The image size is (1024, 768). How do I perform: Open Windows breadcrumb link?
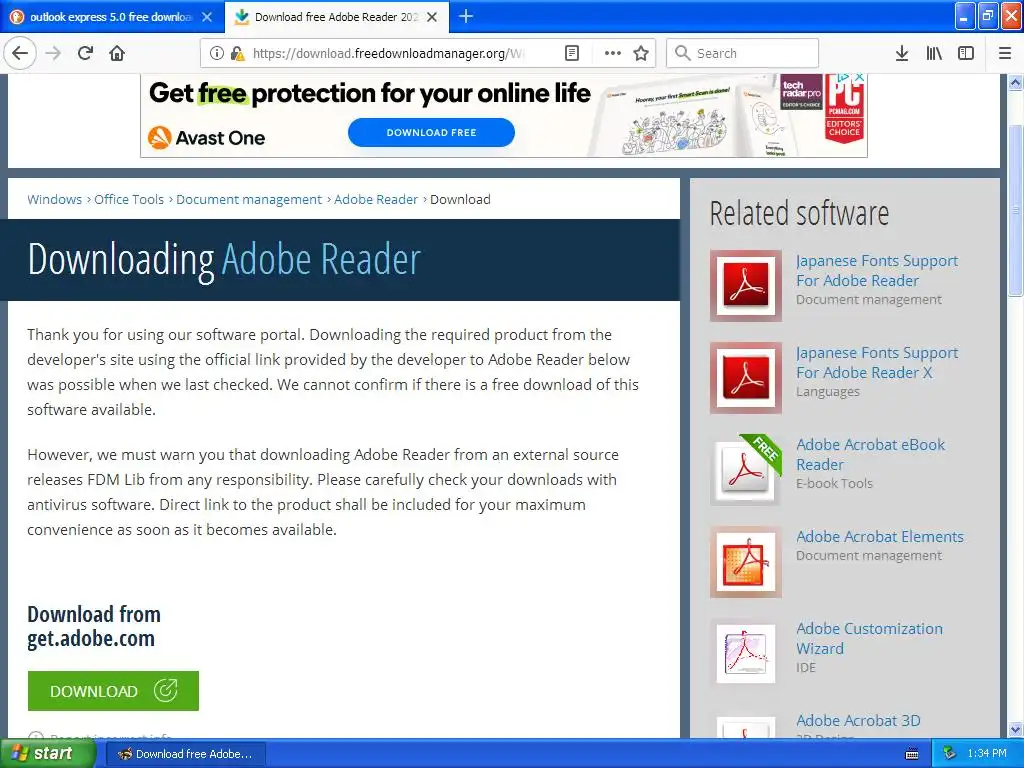click(x=54, y=199)
